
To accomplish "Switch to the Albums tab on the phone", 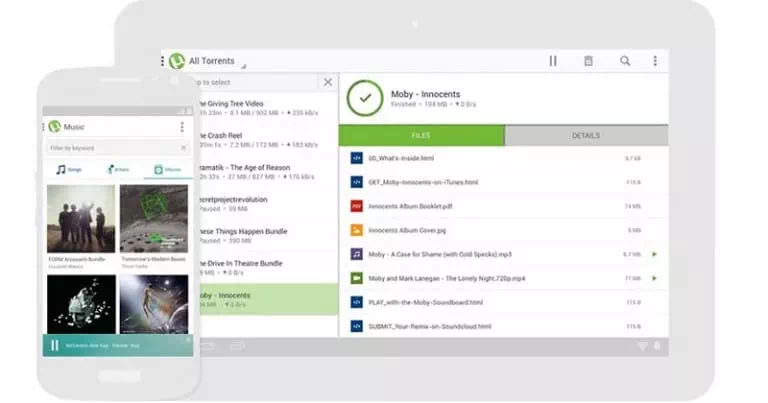I will point(168,169).
